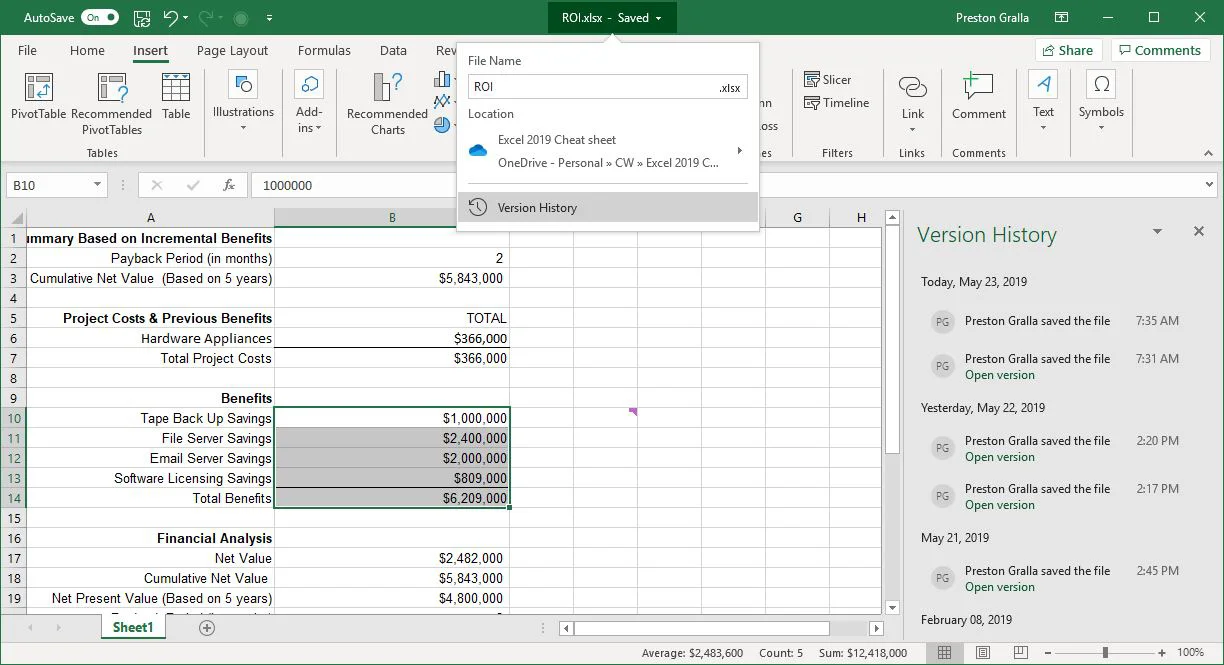The height and width of the screenshot is (665, 1224).
Task: Select row 16 header
Action: 14,538
